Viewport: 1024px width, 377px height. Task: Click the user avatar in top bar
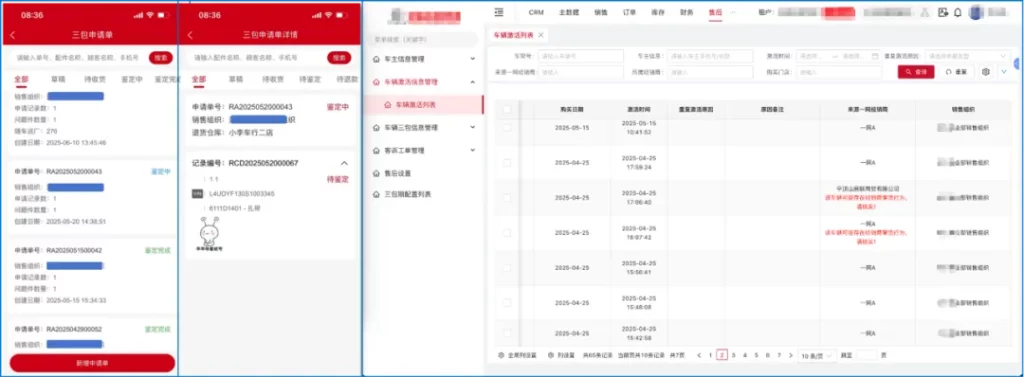pos(976,12)
